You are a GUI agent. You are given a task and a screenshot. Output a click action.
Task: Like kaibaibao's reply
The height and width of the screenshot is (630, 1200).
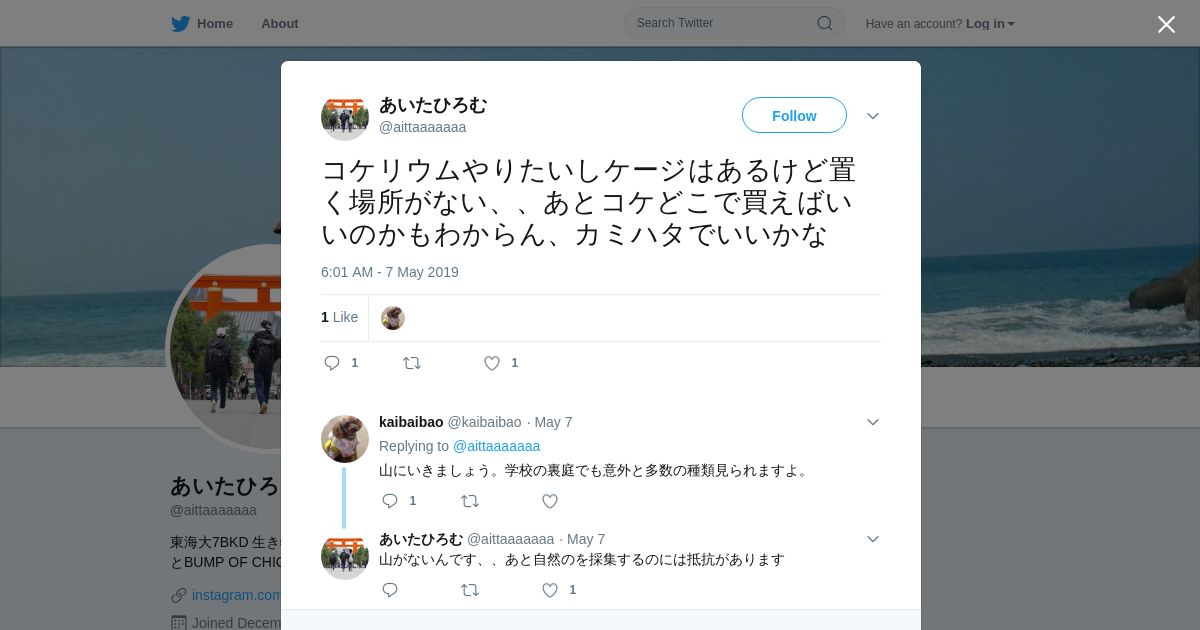pyautogui.click(x=550, y=501)
